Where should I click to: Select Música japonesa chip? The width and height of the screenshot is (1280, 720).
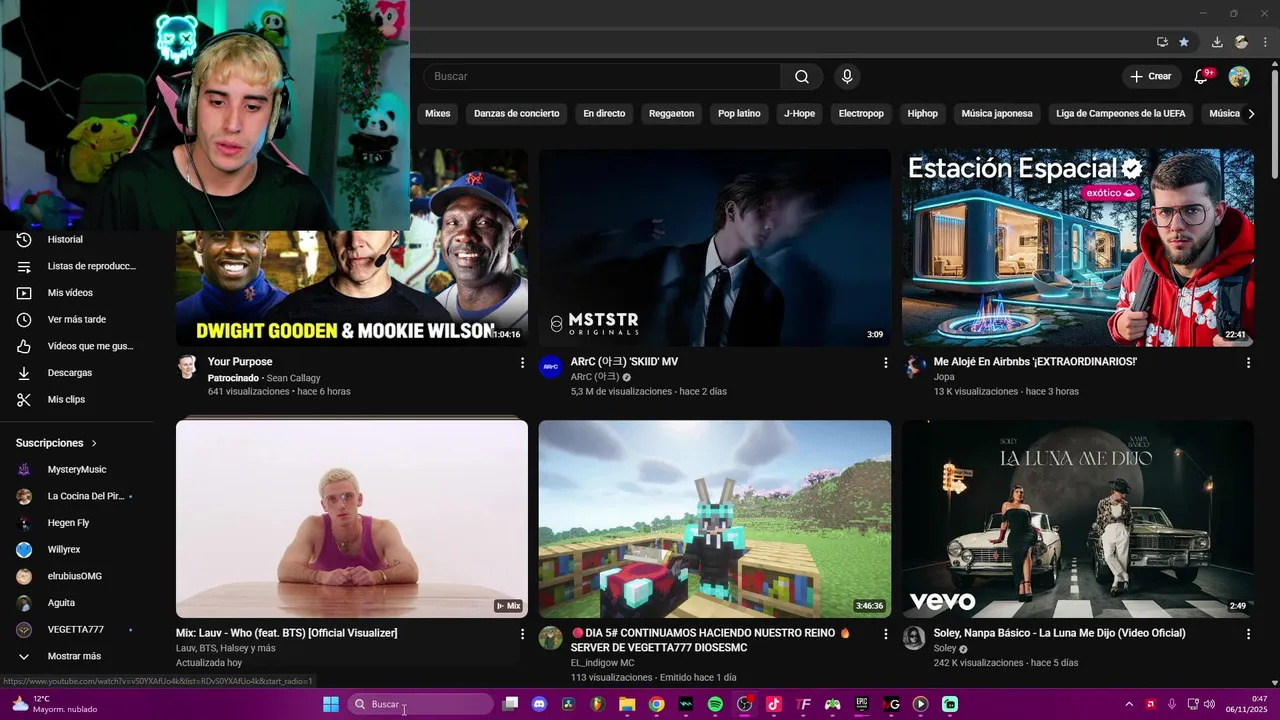997,114
